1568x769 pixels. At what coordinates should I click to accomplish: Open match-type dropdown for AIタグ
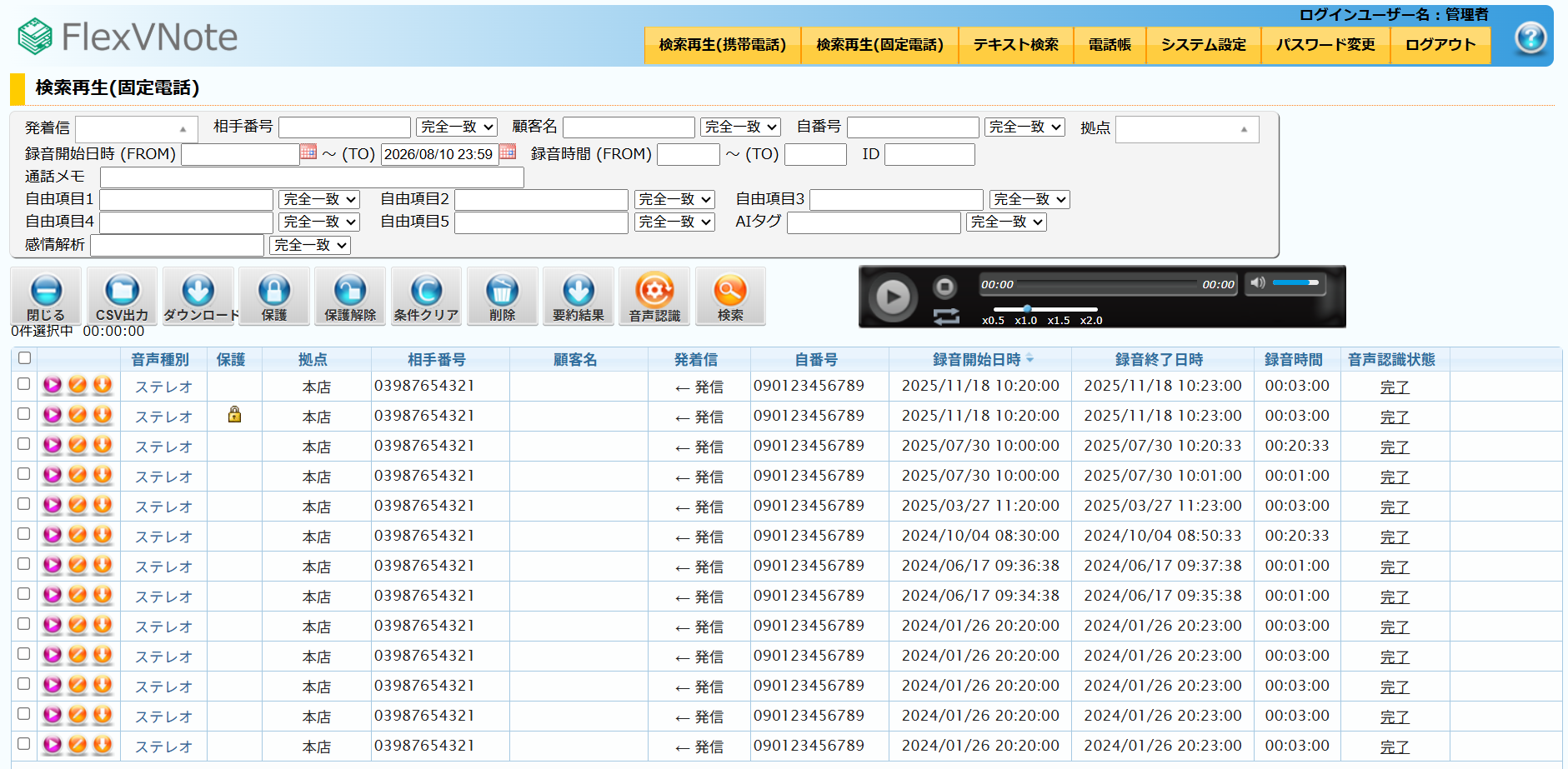(1006, 222)
